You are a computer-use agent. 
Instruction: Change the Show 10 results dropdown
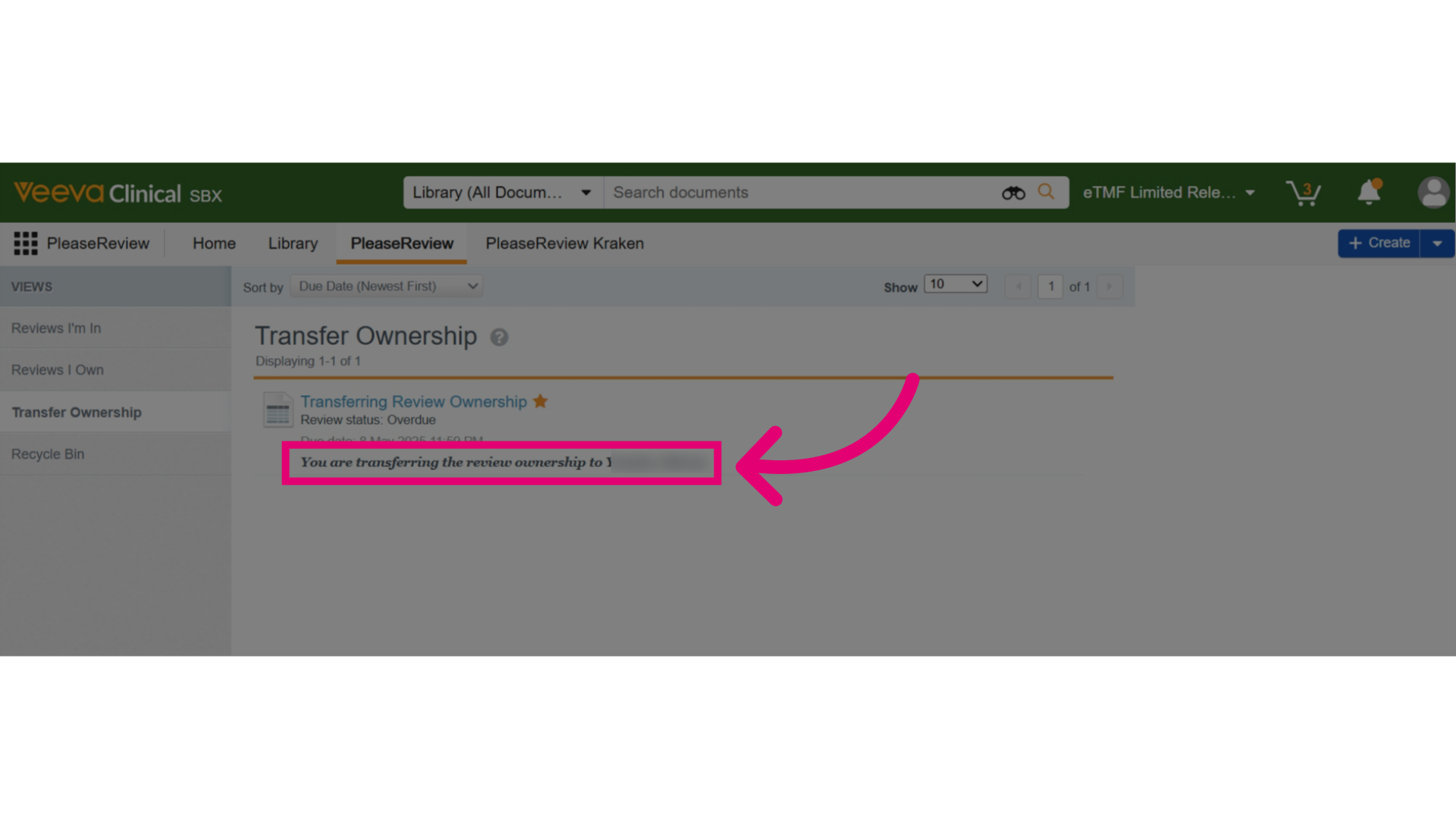(x=955, y=284)
